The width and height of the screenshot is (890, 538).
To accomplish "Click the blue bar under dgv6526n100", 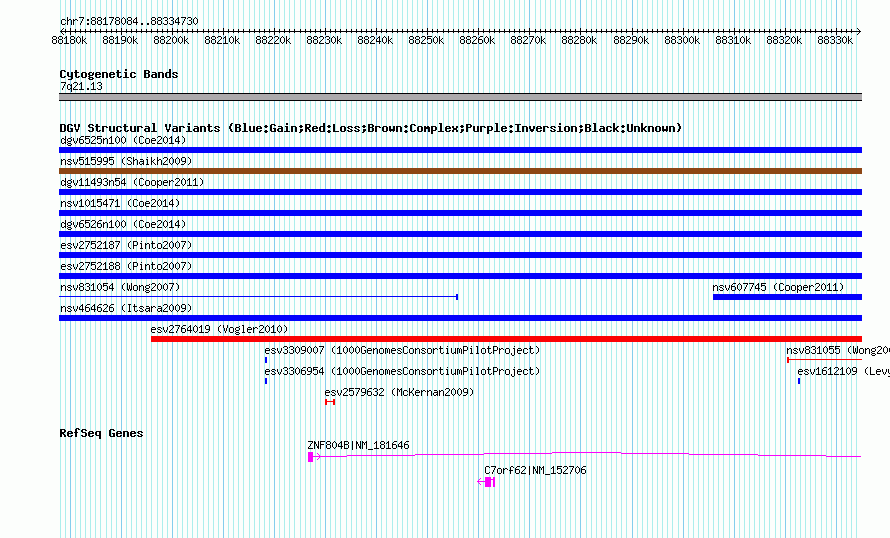I will point(460,234).
